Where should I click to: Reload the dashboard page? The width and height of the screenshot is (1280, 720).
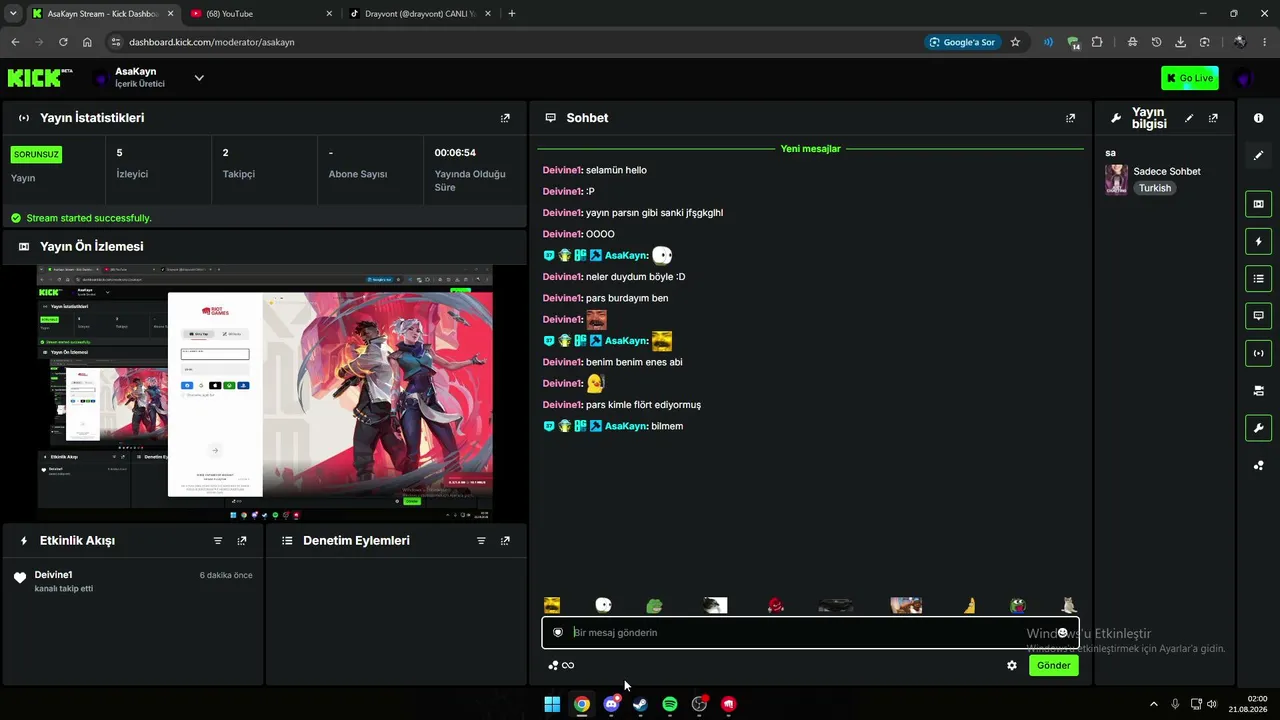tap(63, 42)
